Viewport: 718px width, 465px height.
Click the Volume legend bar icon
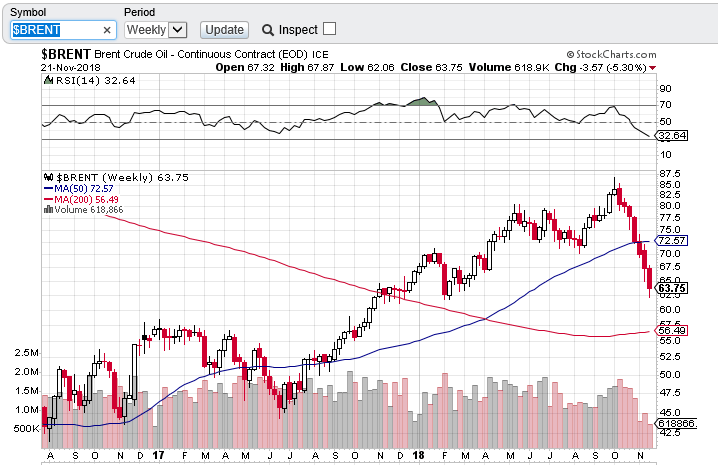(x=48, y=210)
